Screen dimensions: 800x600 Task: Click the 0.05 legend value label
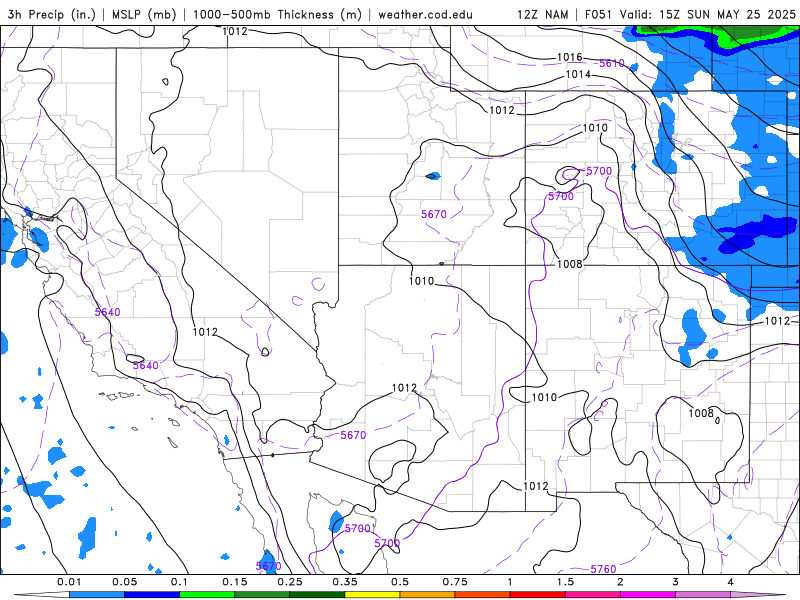pos(124,582)
